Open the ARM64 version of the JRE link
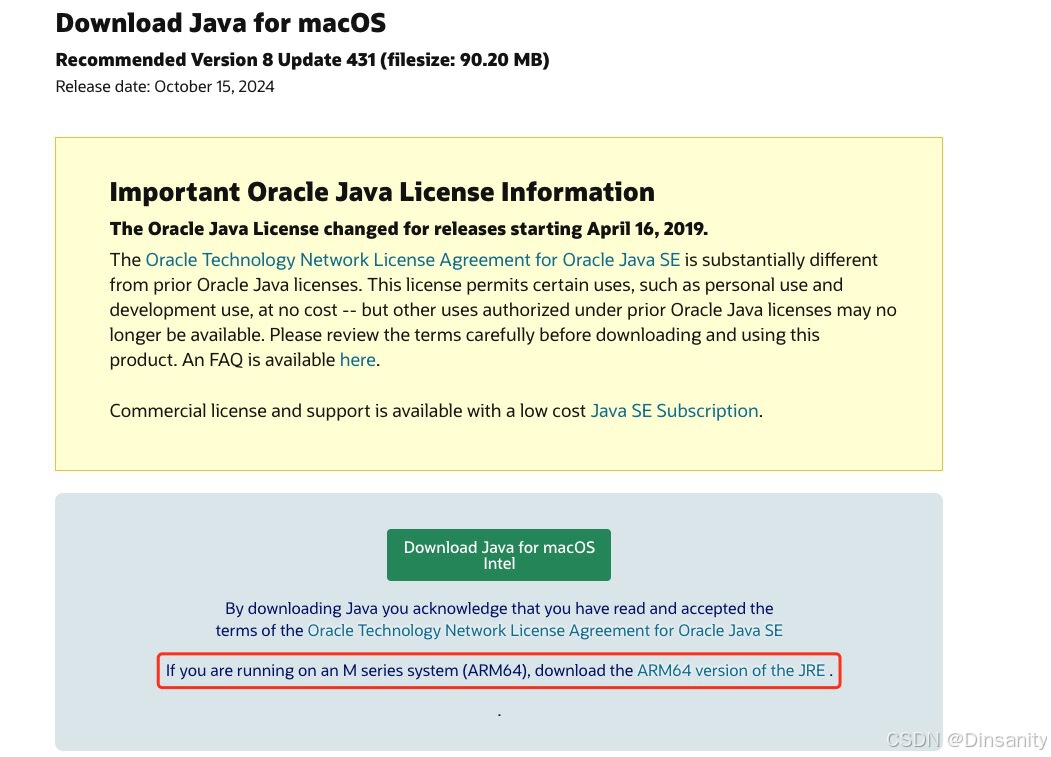The height and width of the screenshot is (757, 1051). pos(731,671)
